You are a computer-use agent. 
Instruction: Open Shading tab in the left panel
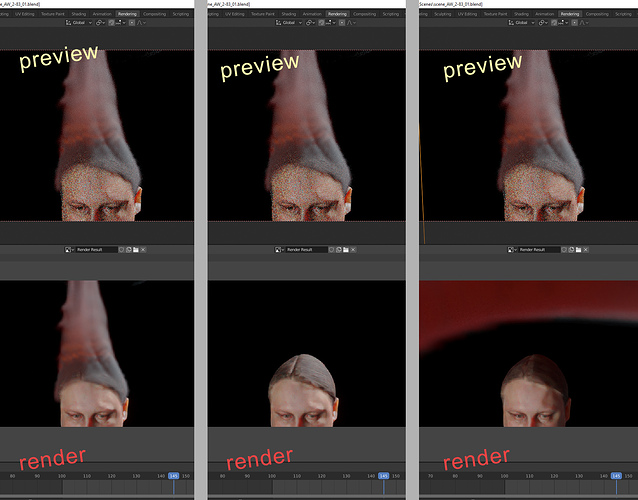pyautogui.click(x=79, y=14)
